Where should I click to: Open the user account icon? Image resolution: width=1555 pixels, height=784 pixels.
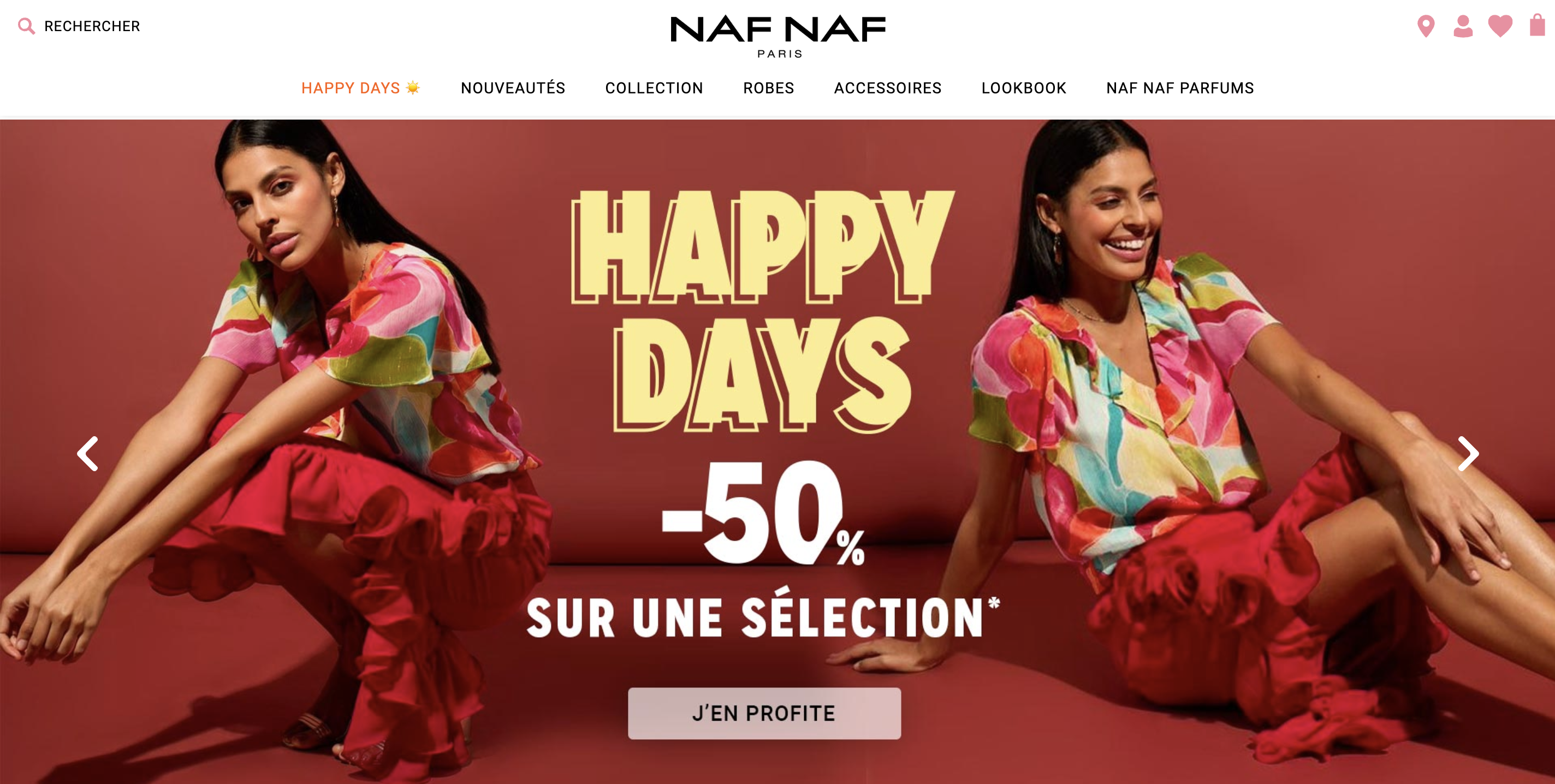(1463, 26)
